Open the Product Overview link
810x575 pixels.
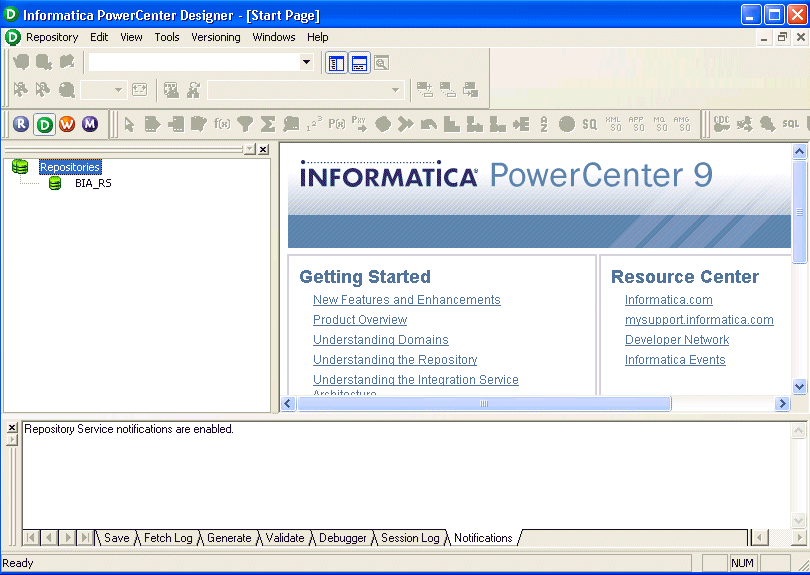pos(360,320)
